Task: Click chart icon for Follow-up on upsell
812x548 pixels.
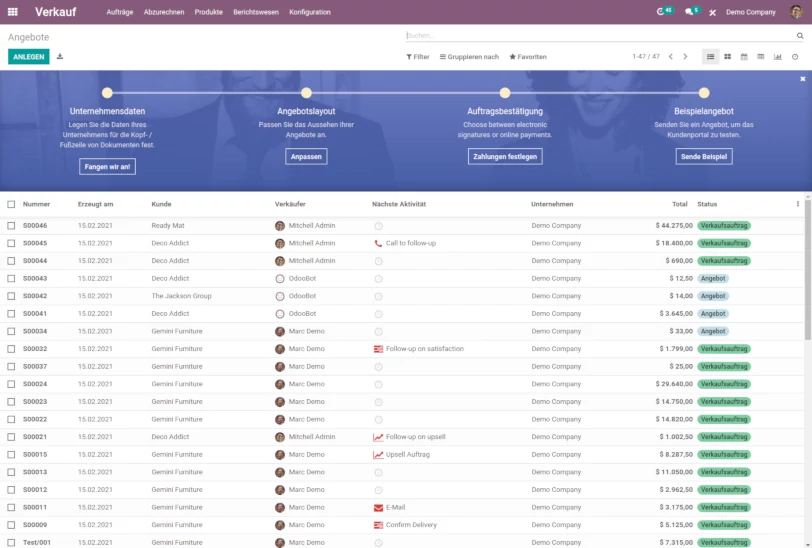Action: 378,437
